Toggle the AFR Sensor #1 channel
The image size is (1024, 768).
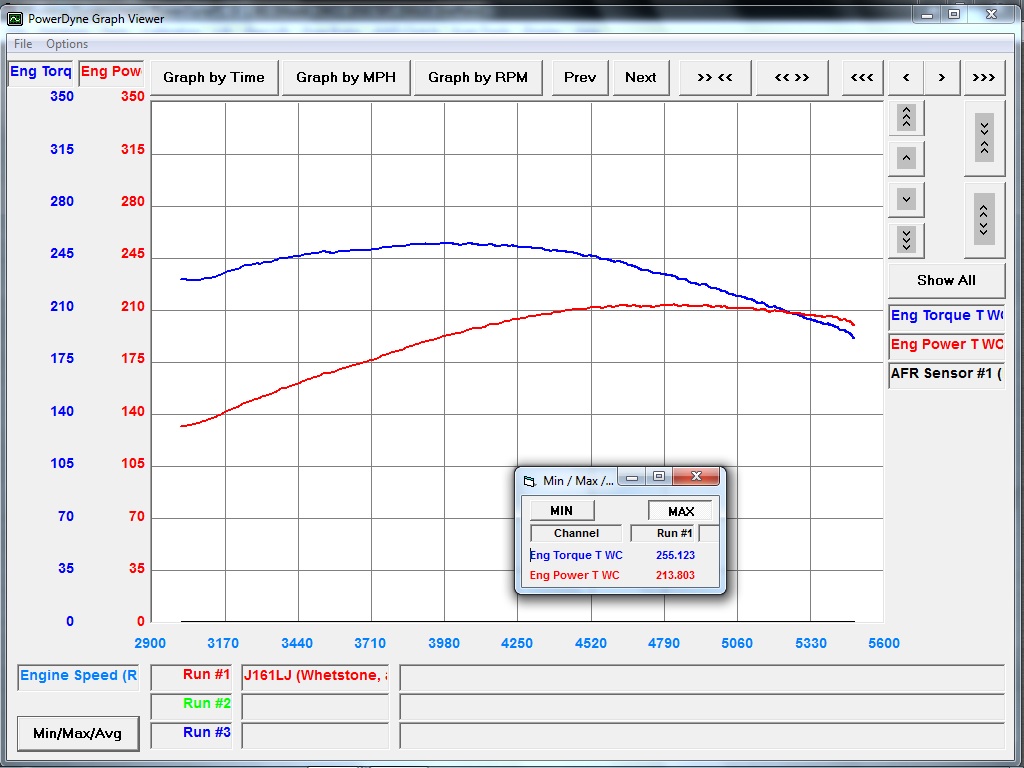click(x=946, y=374)
